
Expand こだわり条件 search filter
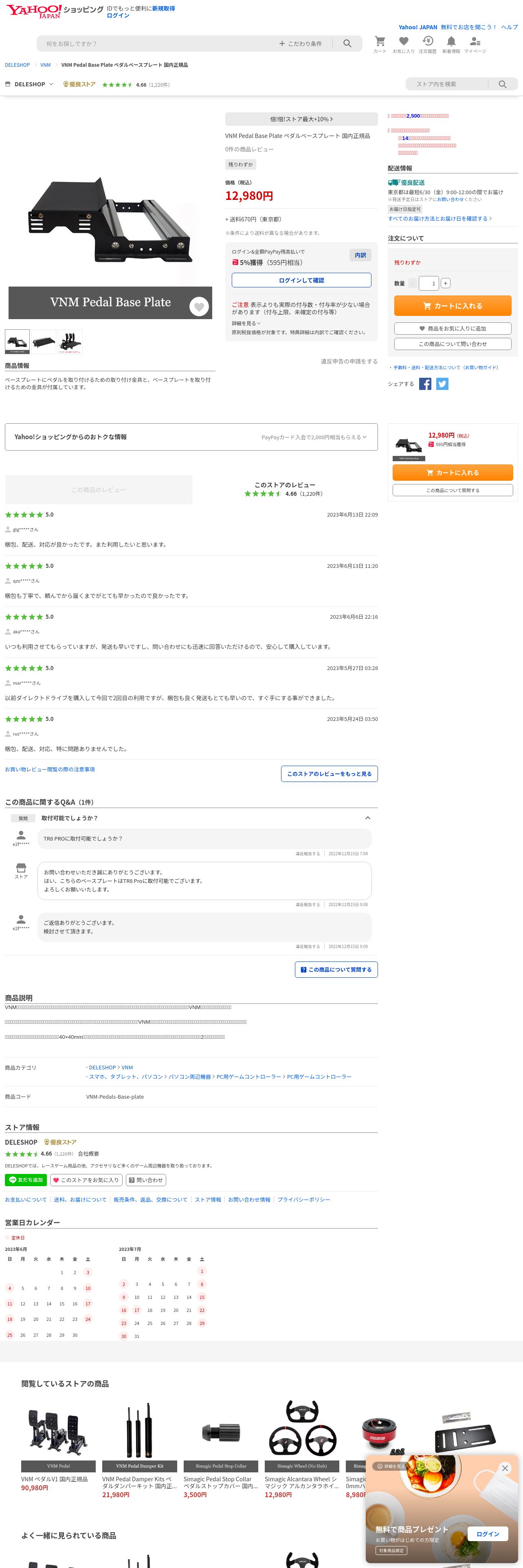tap(300, 44)
